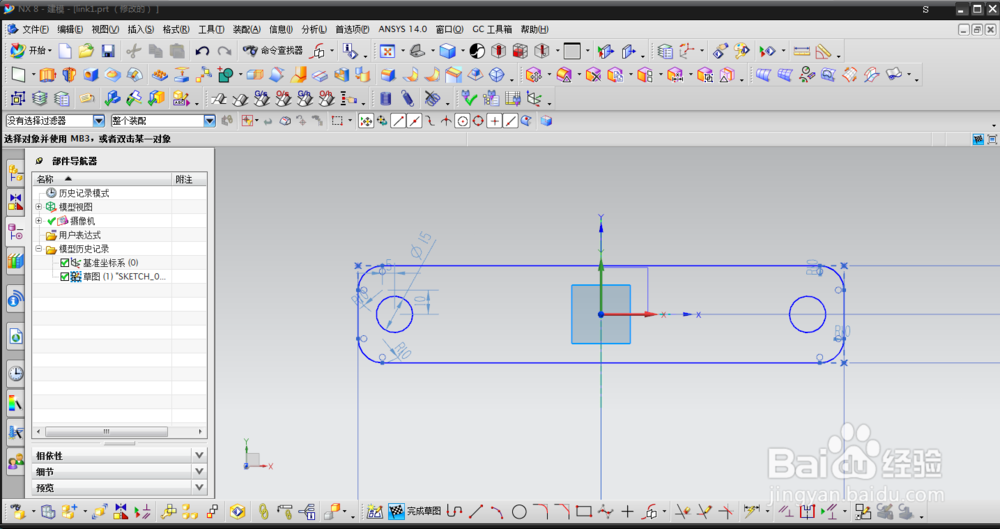
Task: Open the Roles sidebar tab
Action: tap(15, 461)
